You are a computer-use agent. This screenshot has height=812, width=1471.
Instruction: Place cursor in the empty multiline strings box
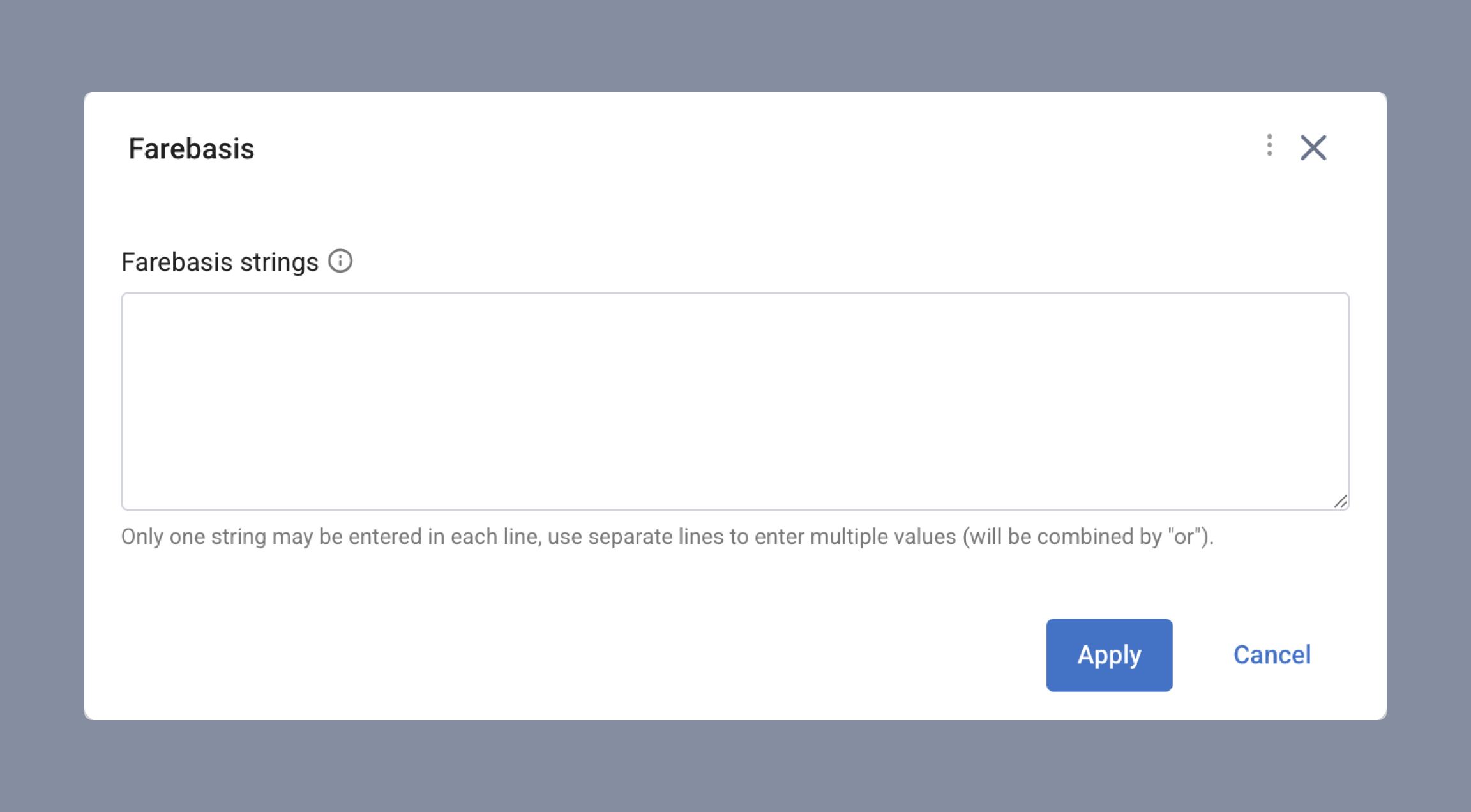(735, 401)
